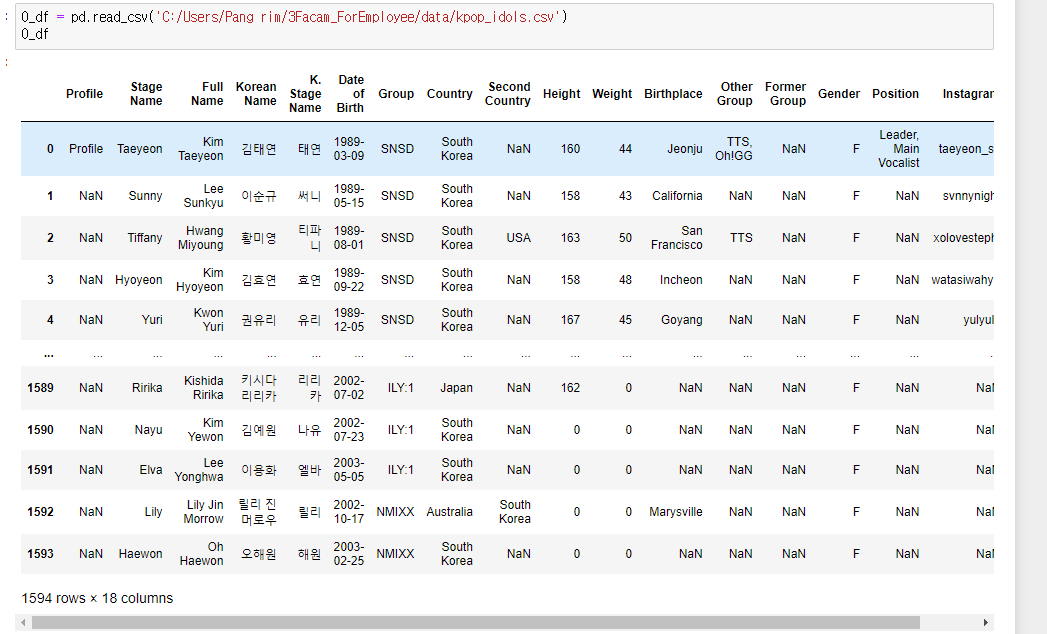Click the 'Tiffany' stage name cell
Screen dimensions: 1047x634
145,238
